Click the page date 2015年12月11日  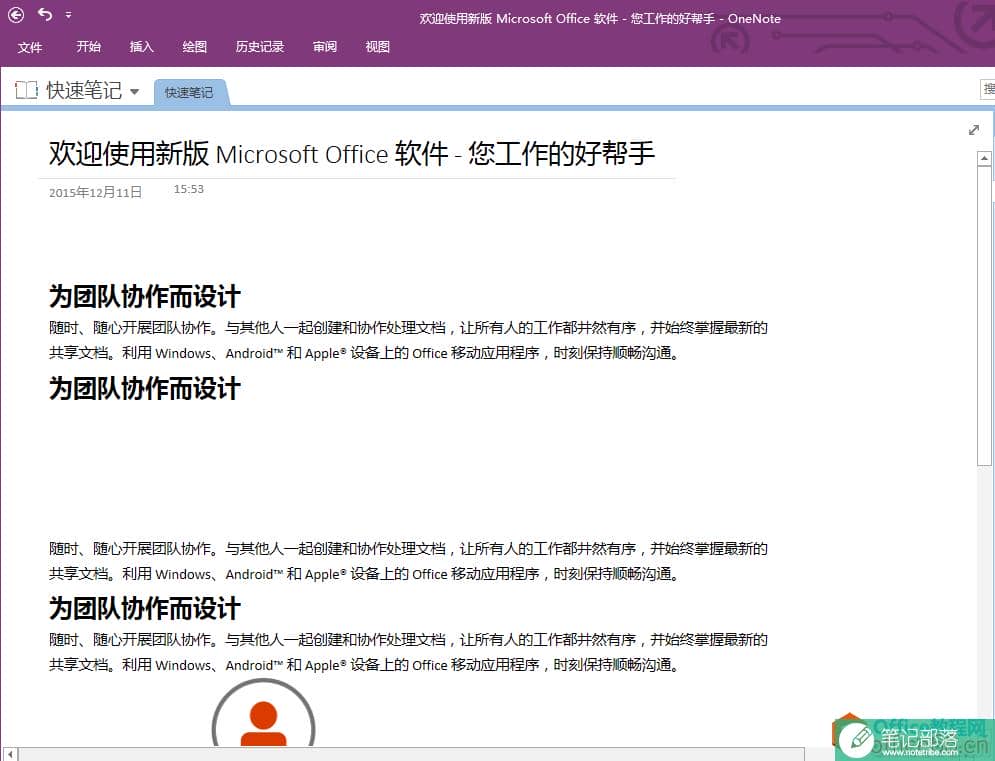coord(95,192)
